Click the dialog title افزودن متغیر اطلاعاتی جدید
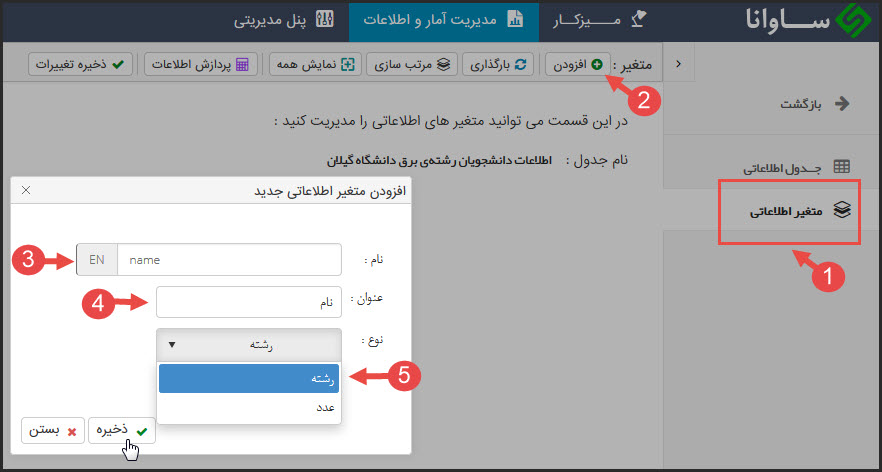The image size is (882, 472). [330, 191]
